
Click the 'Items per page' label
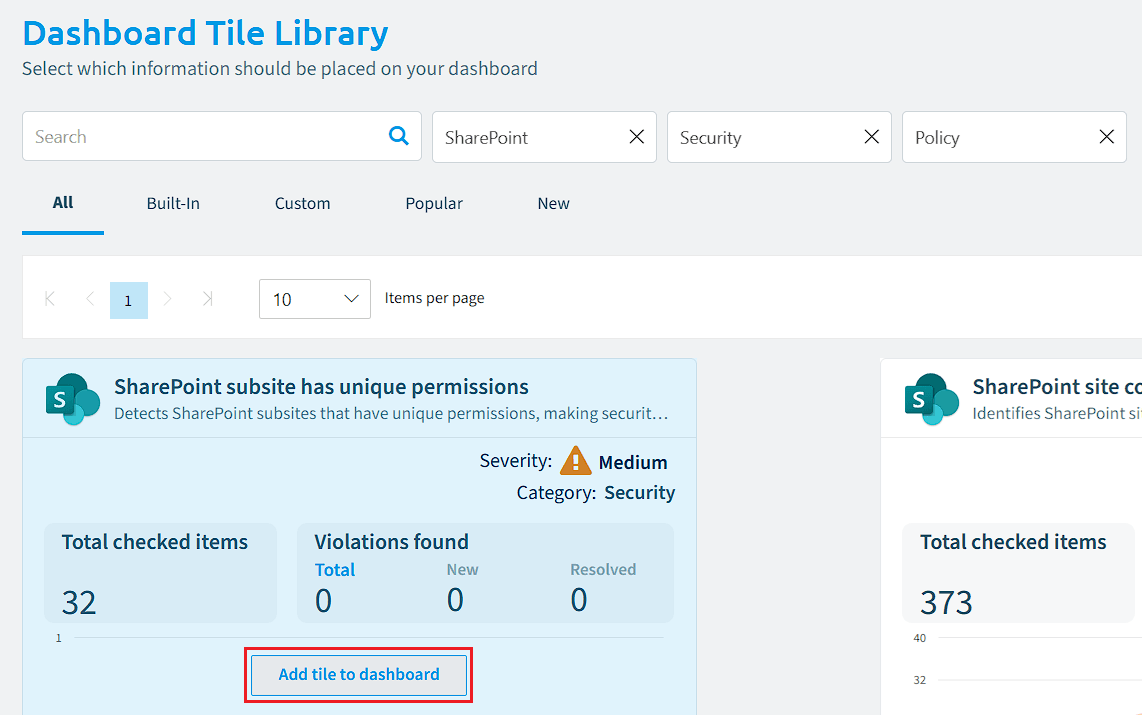coord(435,299)
